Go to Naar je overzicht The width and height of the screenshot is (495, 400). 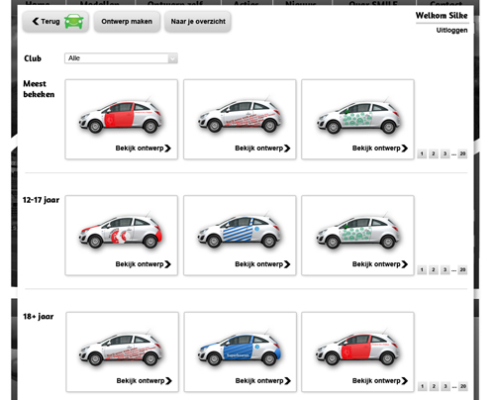pyautogui.click(x=198, y=22)
